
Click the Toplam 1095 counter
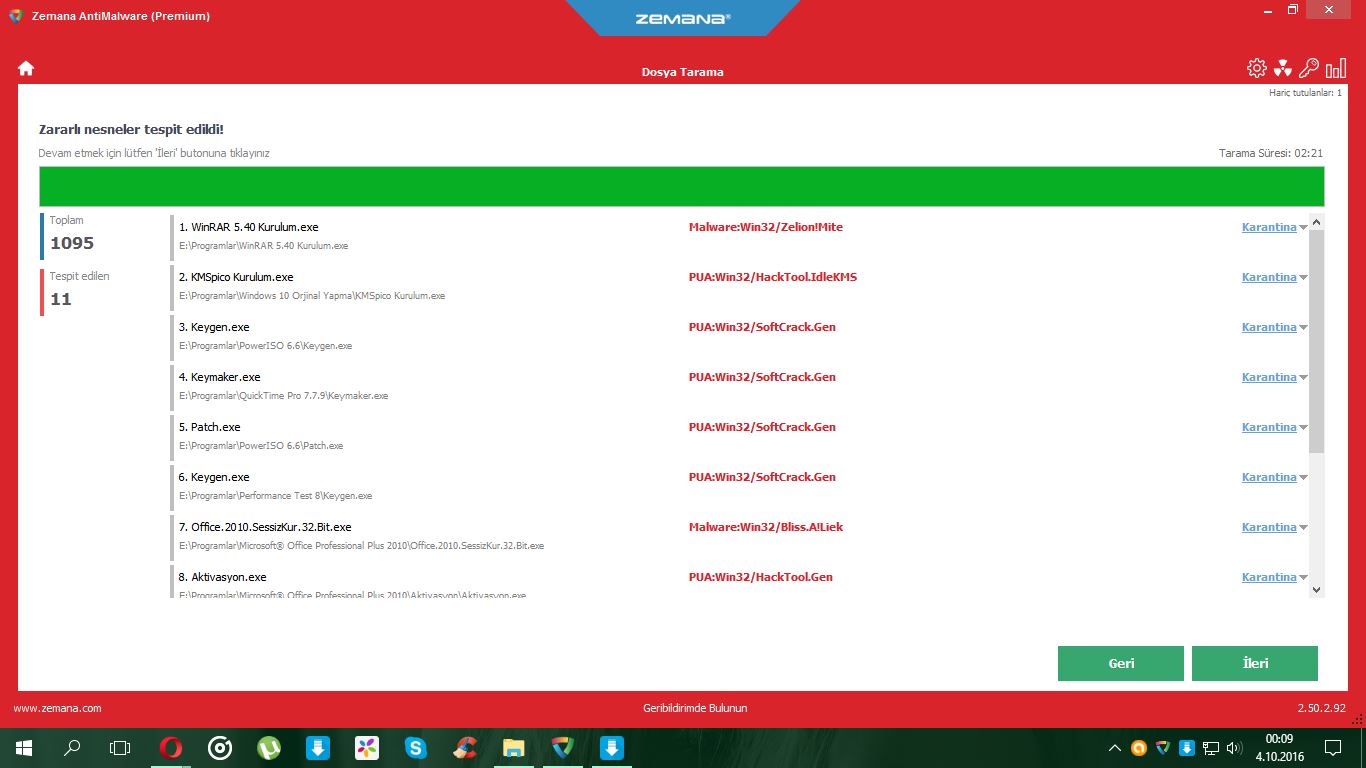pos(72,234)
